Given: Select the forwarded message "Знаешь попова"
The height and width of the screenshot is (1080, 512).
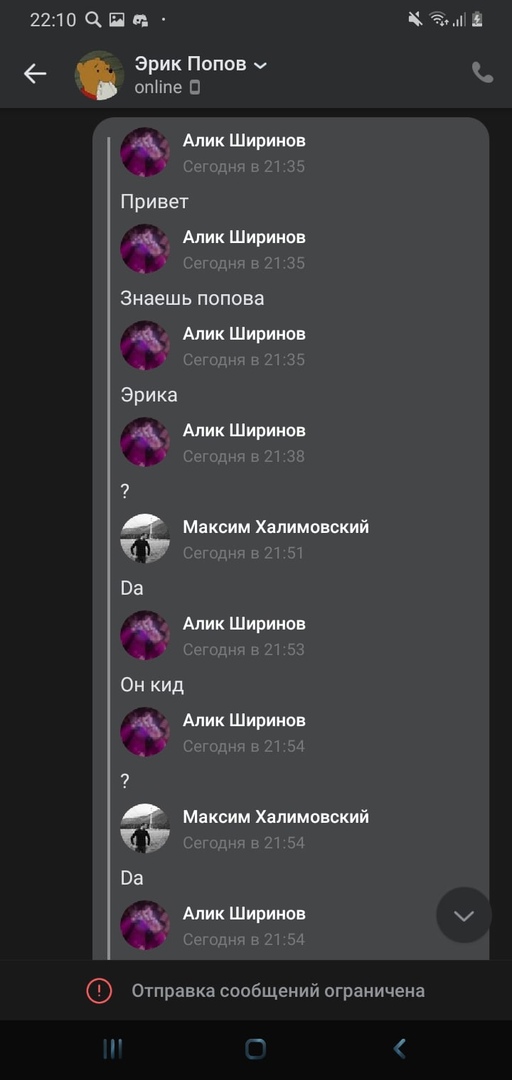Looking at the screenshot, I should coord(192,298).
